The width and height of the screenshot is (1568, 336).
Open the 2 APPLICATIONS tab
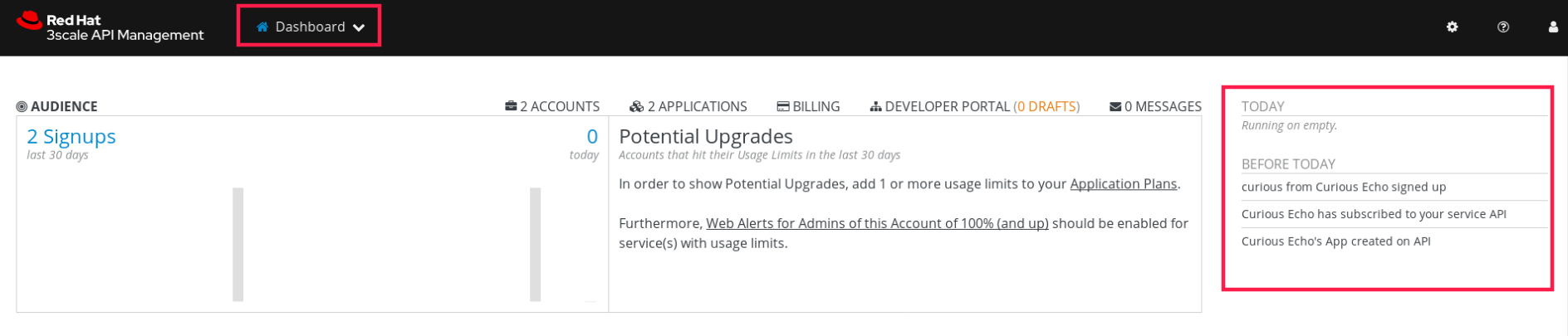697,106
